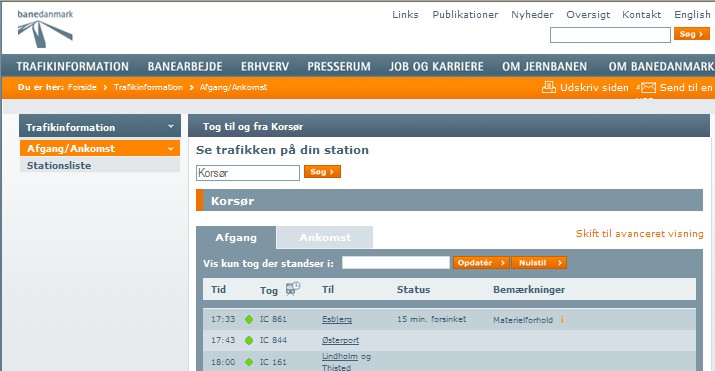
Task: Click the train clock icon in Tog column header
Action: (293, 289)
